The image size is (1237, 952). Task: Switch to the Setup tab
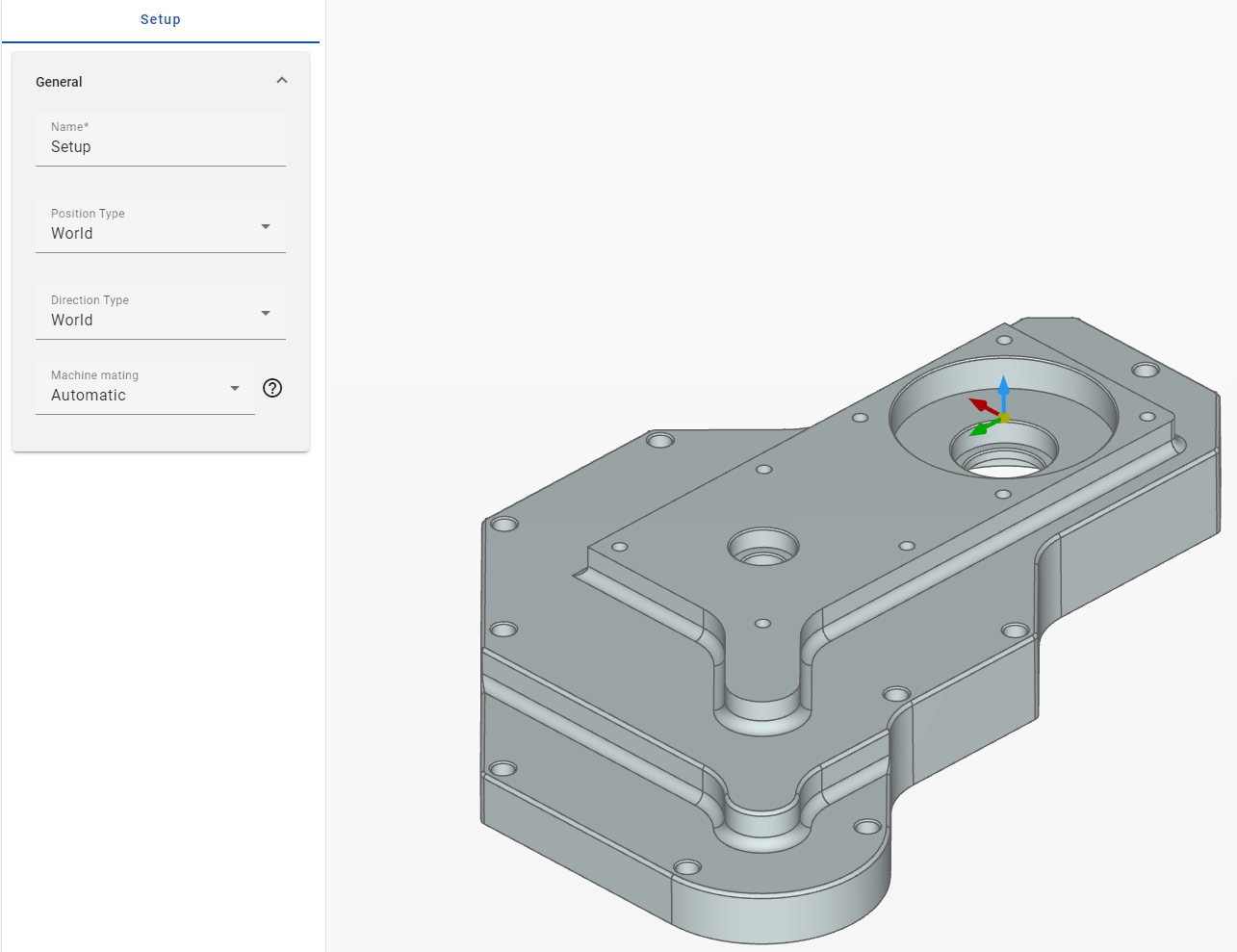click(x=161, y=20)
